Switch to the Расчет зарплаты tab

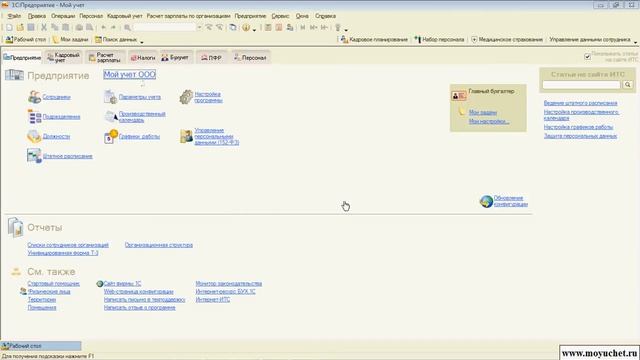[105, 58]
